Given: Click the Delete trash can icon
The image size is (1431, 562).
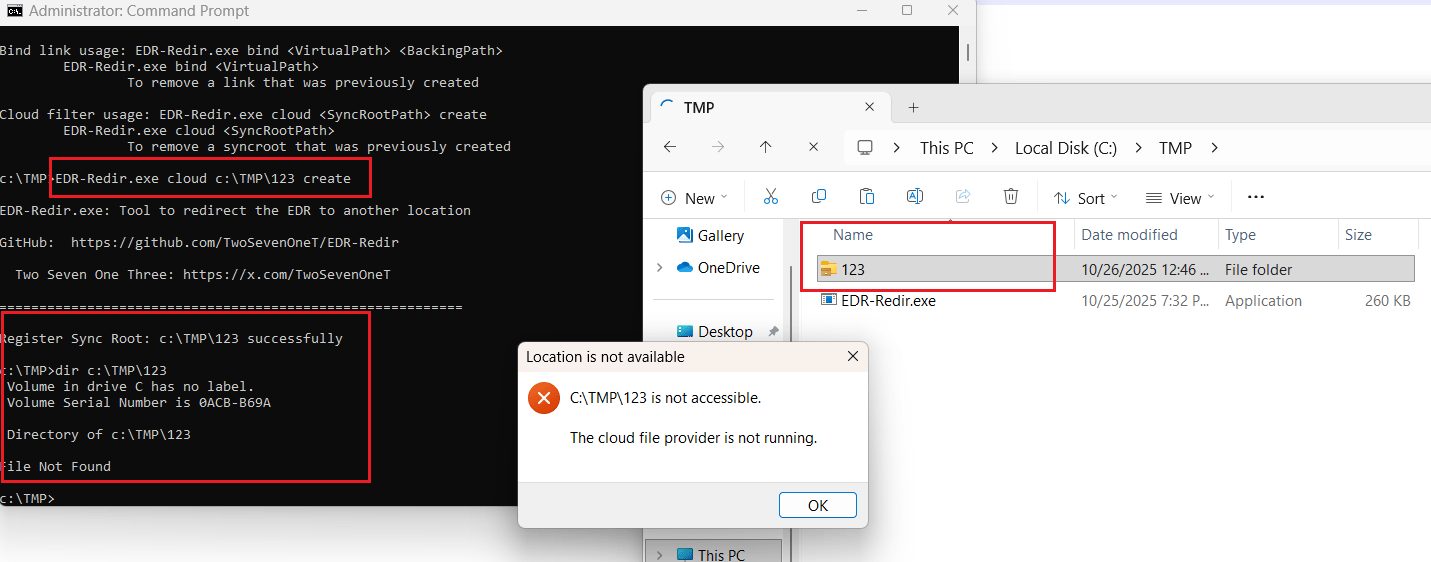Looking at the screenshot, I should [x=1011, y=197].
